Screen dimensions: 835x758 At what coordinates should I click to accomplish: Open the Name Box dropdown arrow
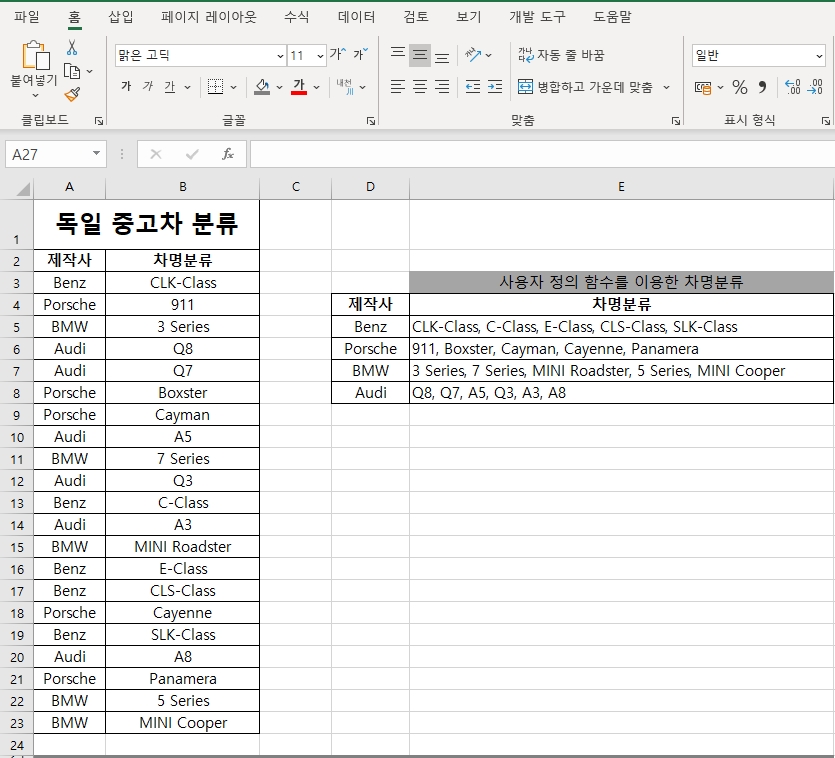point(96,153)
